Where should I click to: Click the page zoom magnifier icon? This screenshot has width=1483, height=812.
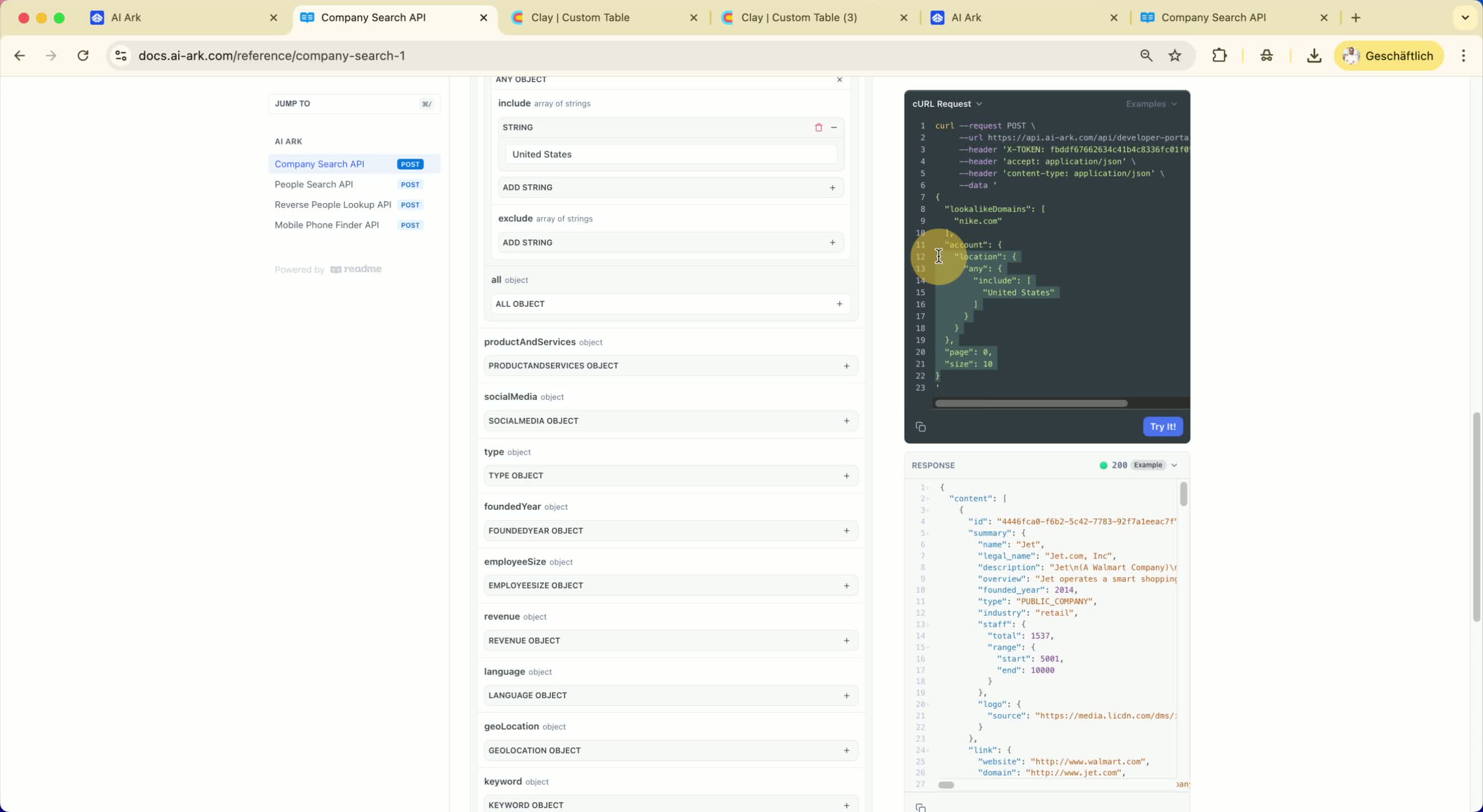[x=1146, y=56]
